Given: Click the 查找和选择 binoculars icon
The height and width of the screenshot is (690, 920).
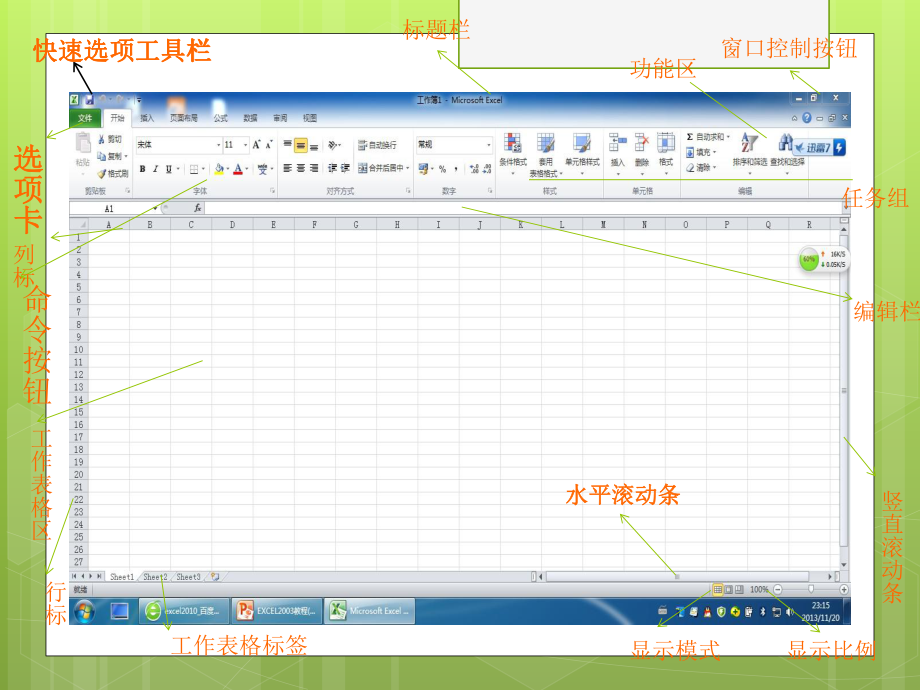Looking at the screenshot, I should click(787, 143).
